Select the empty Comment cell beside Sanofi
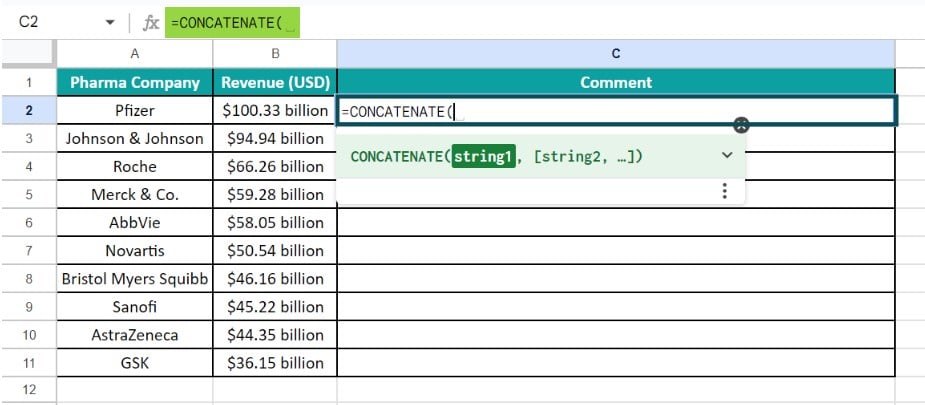Image resolution: width=925 pixels, height=405 pixels. 616,307
